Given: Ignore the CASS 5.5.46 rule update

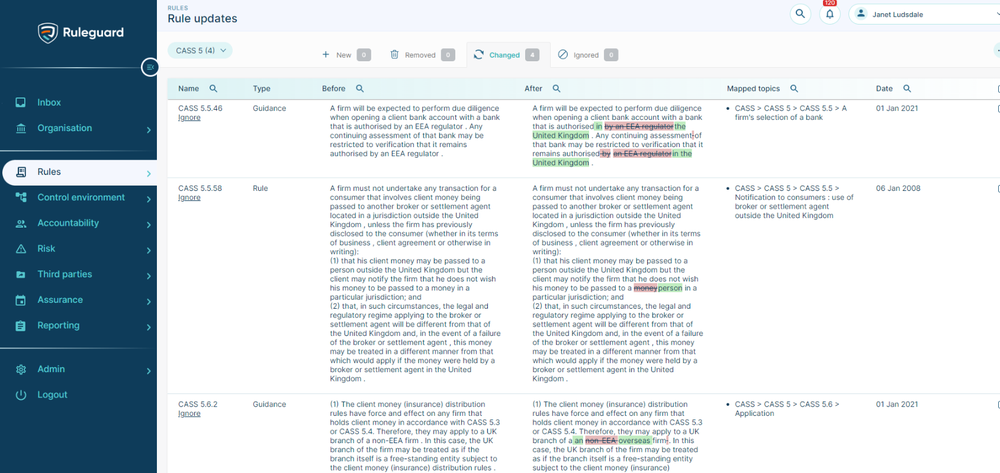Looking at the screenshot, I should coord(189,117).
